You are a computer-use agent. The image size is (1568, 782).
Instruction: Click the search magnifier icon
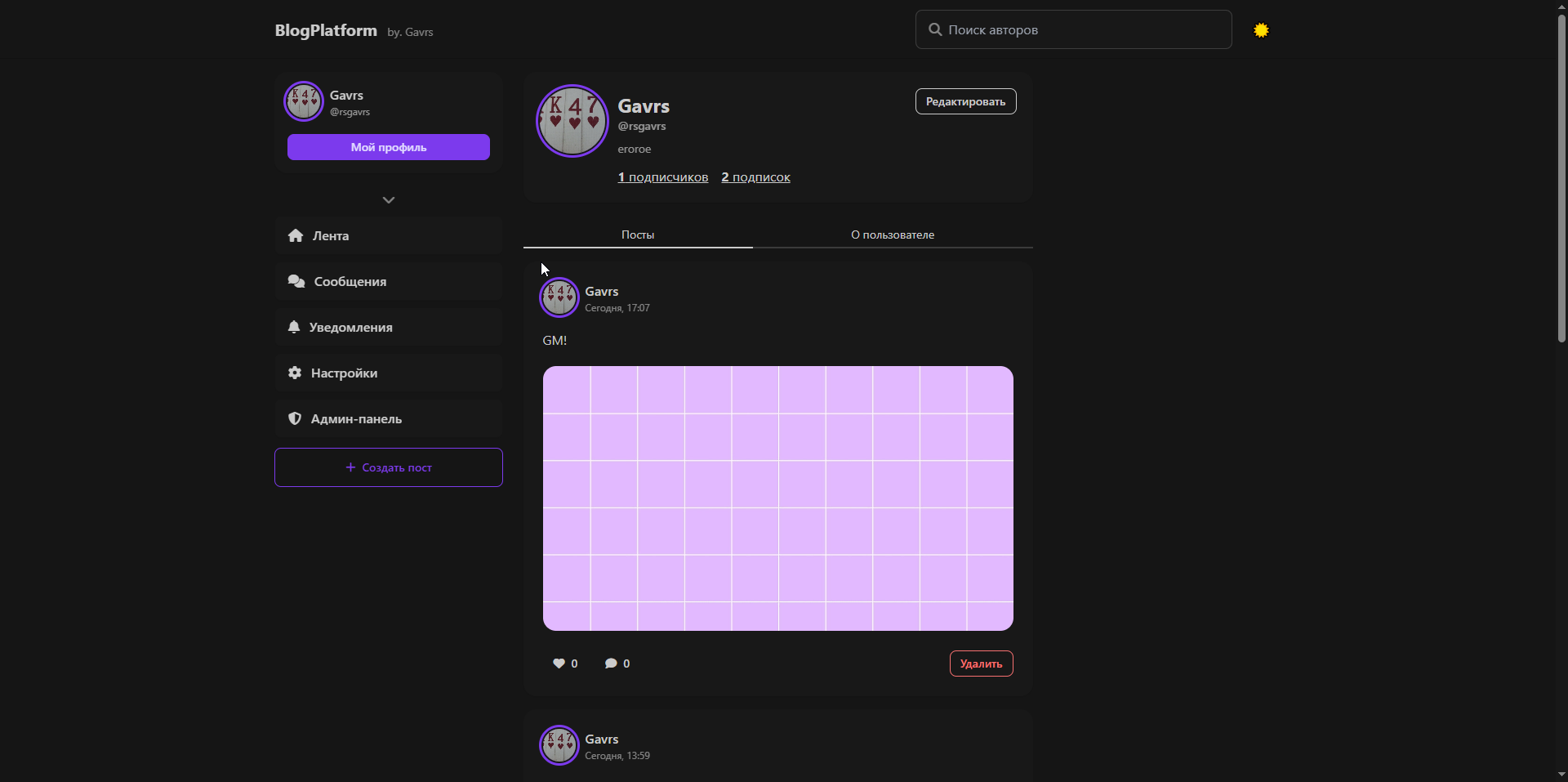[935, 29]
